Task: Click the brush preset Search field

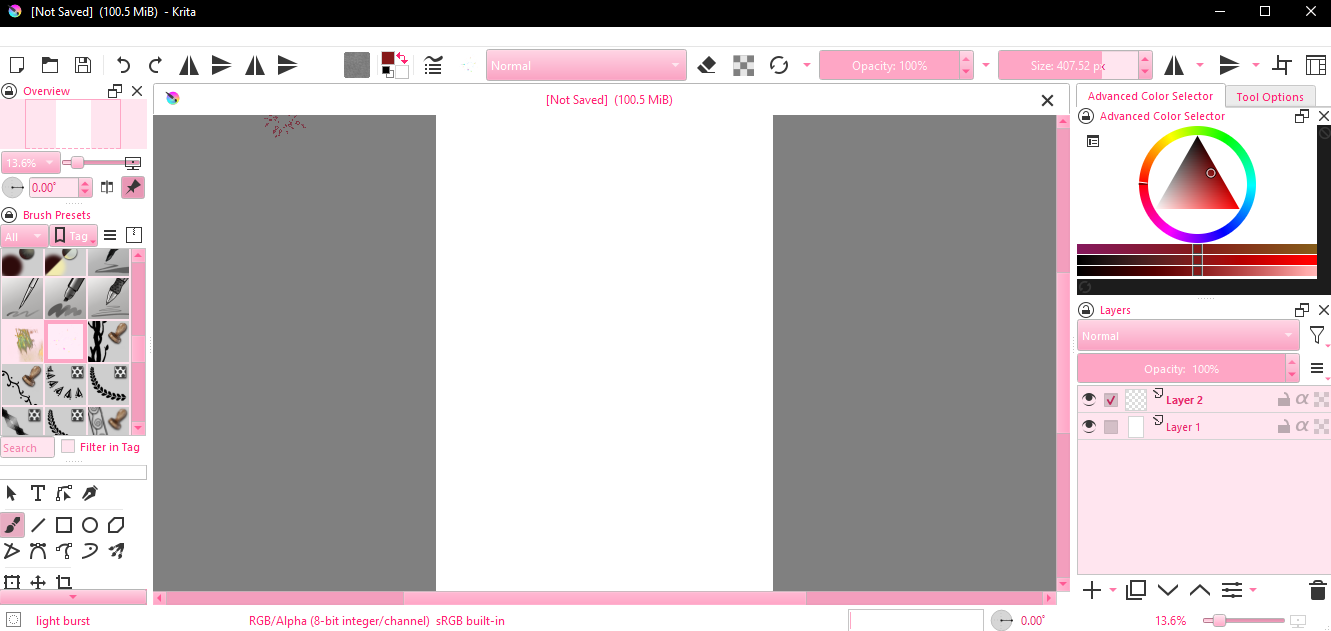Action: pos(27,447)
